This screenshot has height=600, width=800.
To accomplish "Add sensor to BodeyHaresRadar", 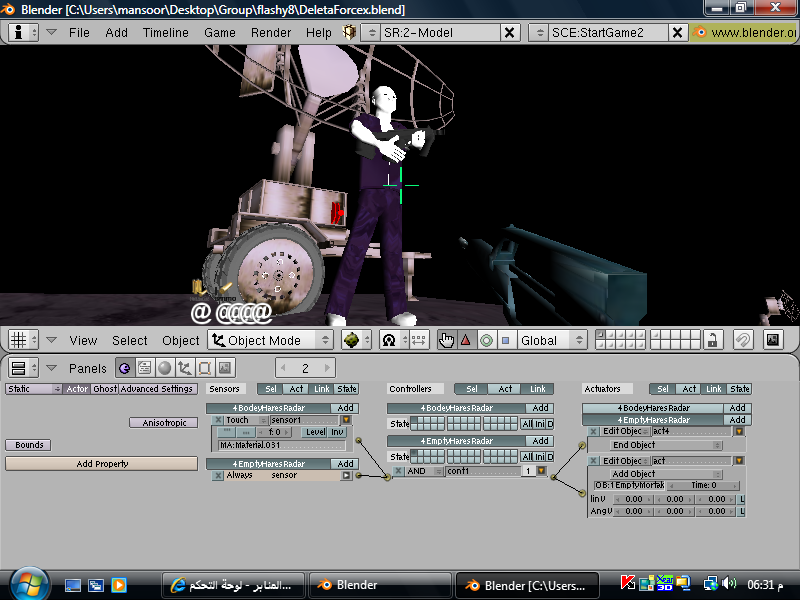I will 345,408.
